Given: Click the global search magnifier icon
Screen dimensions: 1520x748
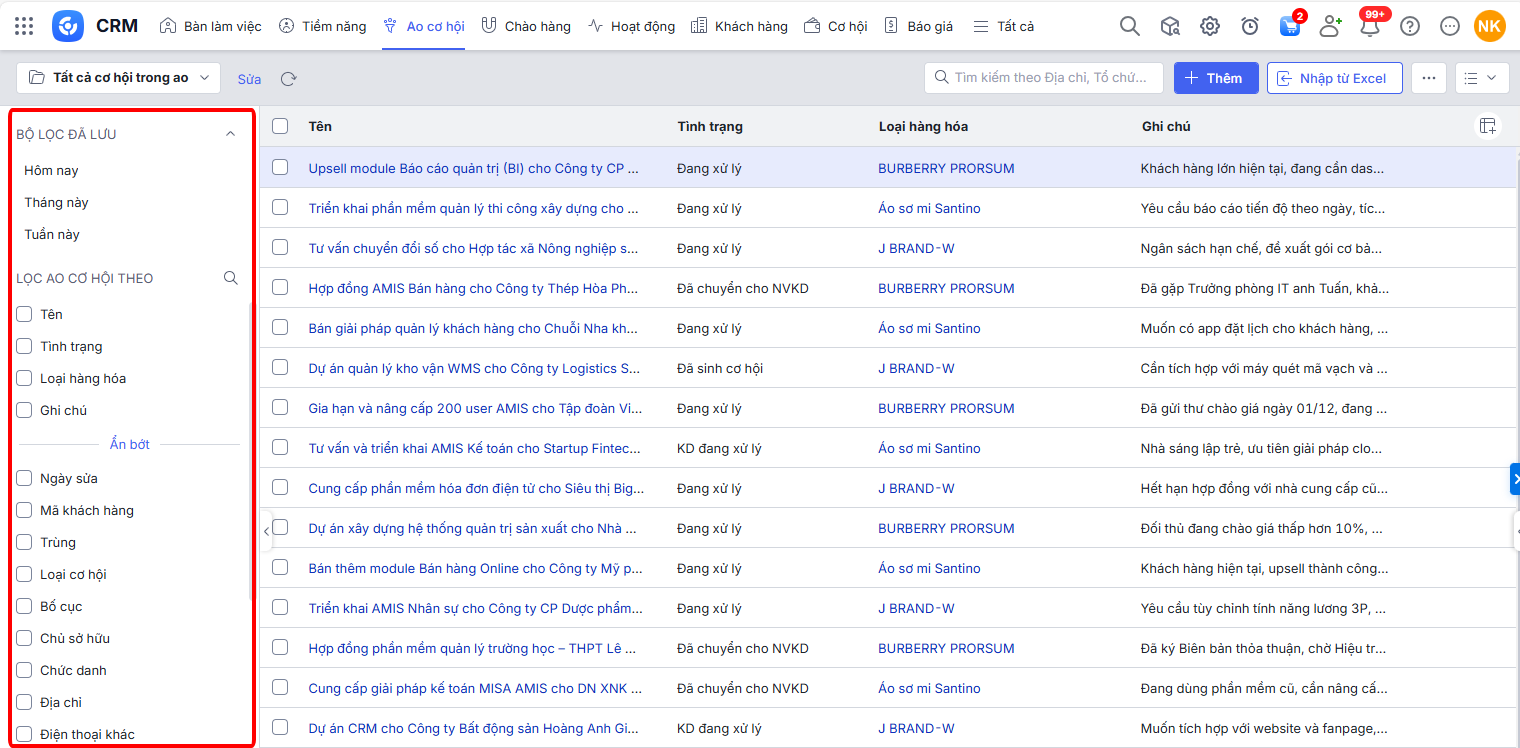Looking at the screenshot, I should point(1129,26).
